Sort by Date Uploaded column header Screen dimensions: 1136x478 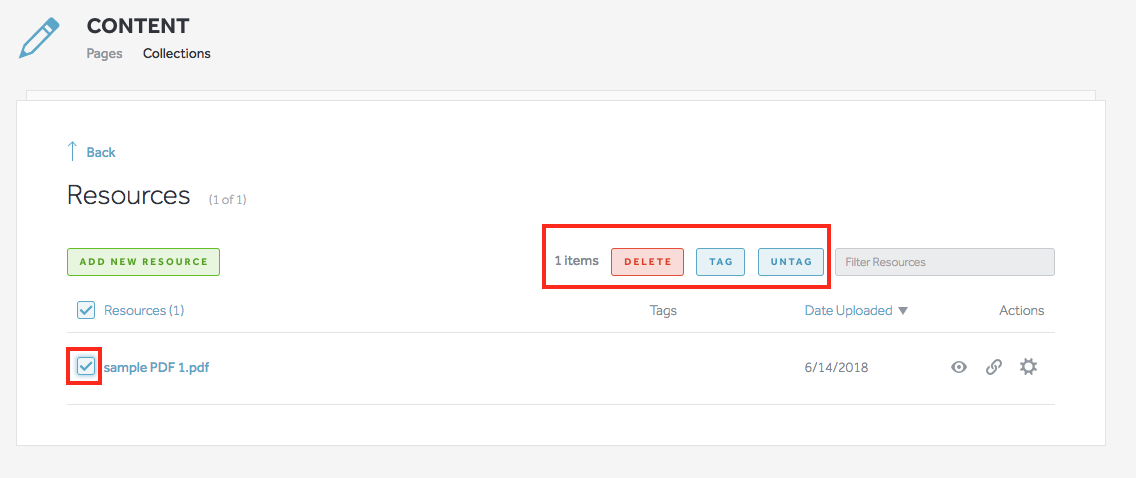point(848,311)
